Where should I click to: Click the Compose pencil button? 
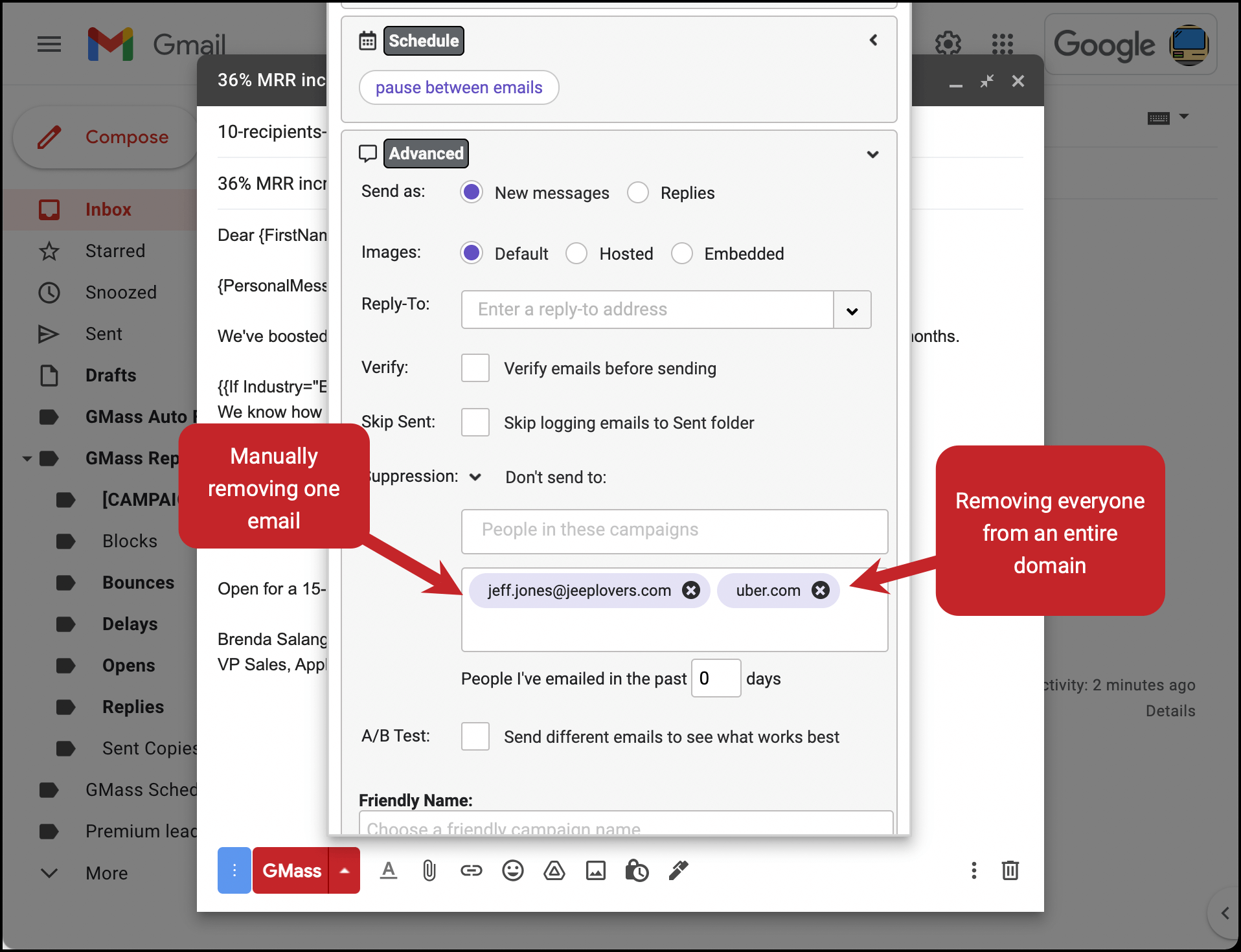click(106, 137)
